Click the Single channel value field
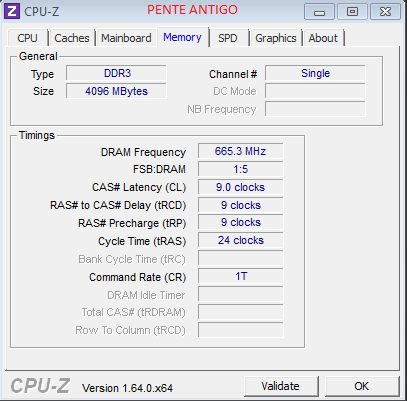Image resolution: width=407 pixels, height=401 pixels. 315,73
